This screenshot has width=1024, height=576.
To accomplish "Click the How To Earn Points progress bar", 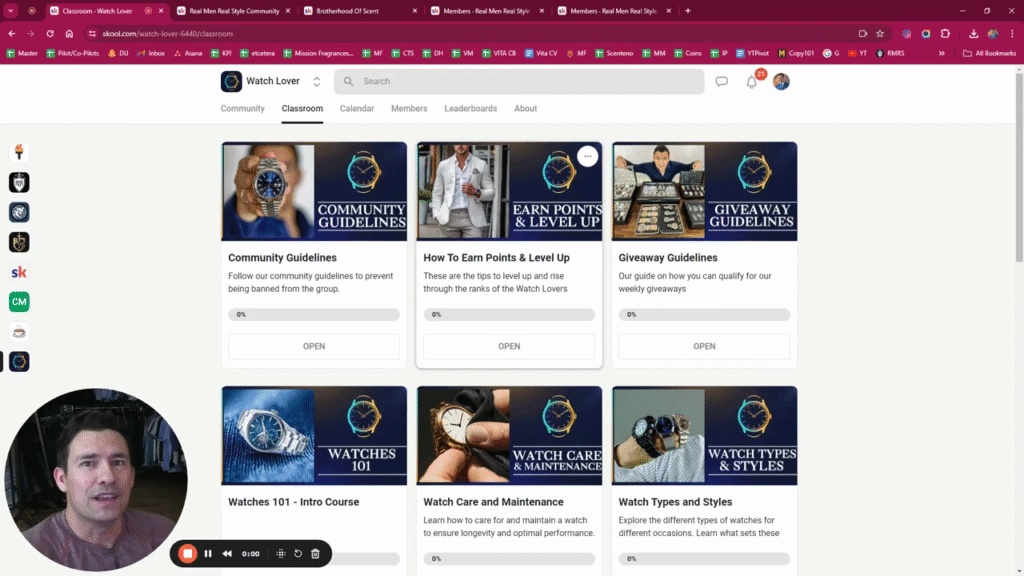I will click(509, 315).
